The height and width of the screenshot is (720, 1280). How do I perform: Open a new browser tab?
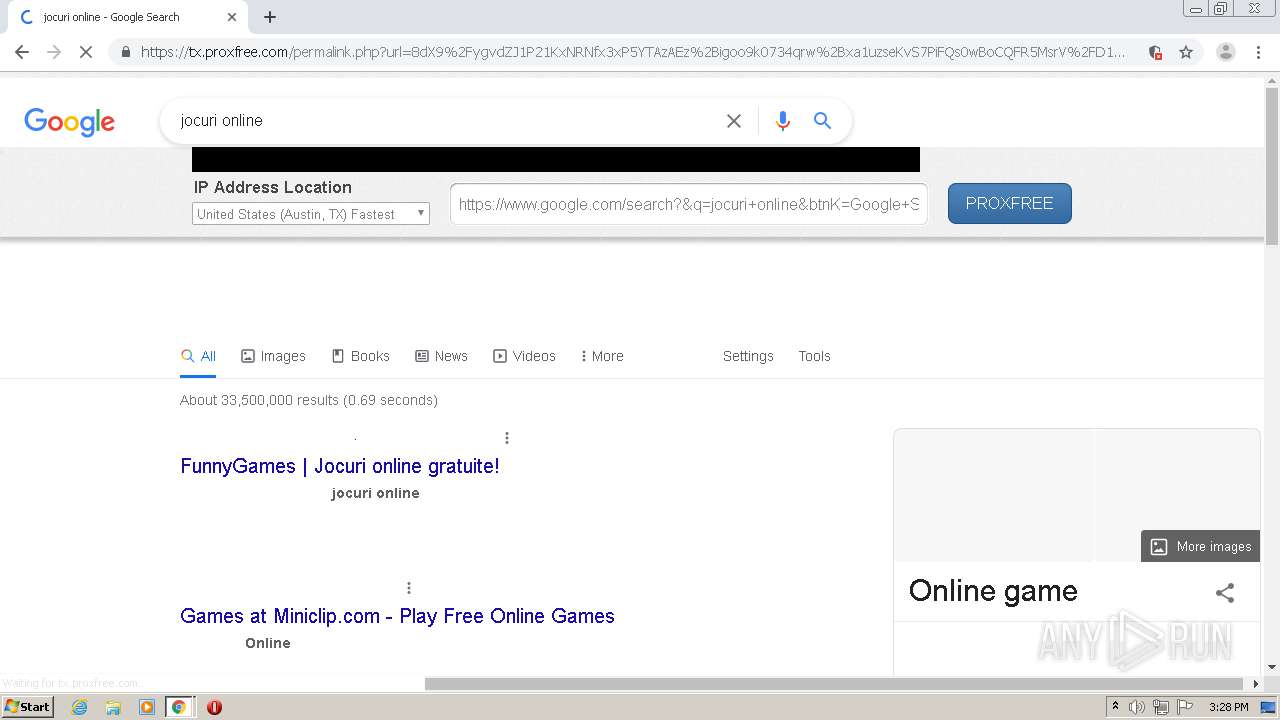coord(270,17)
